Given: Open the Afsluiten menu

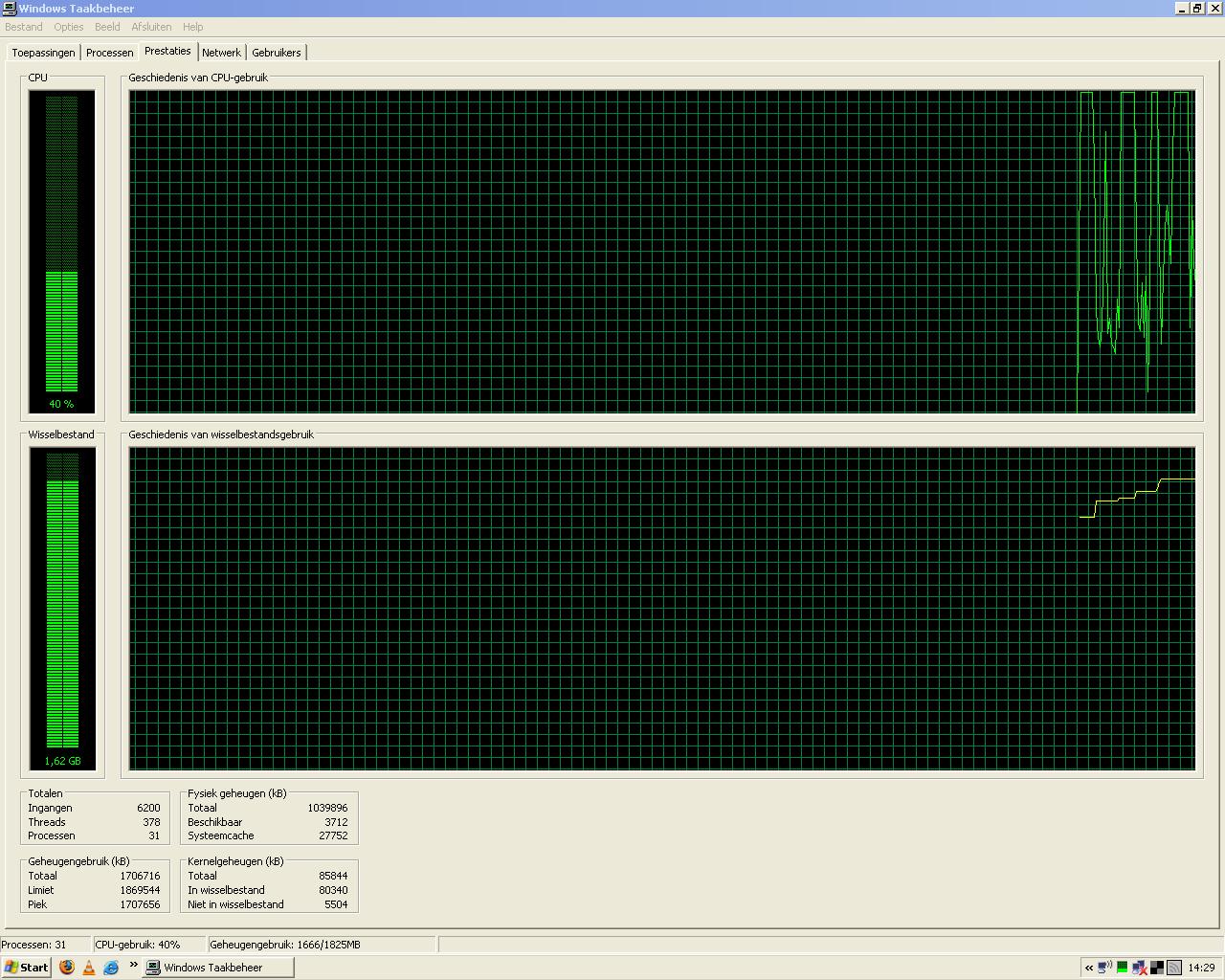Looking at the screenshot, I should [151, 27].
